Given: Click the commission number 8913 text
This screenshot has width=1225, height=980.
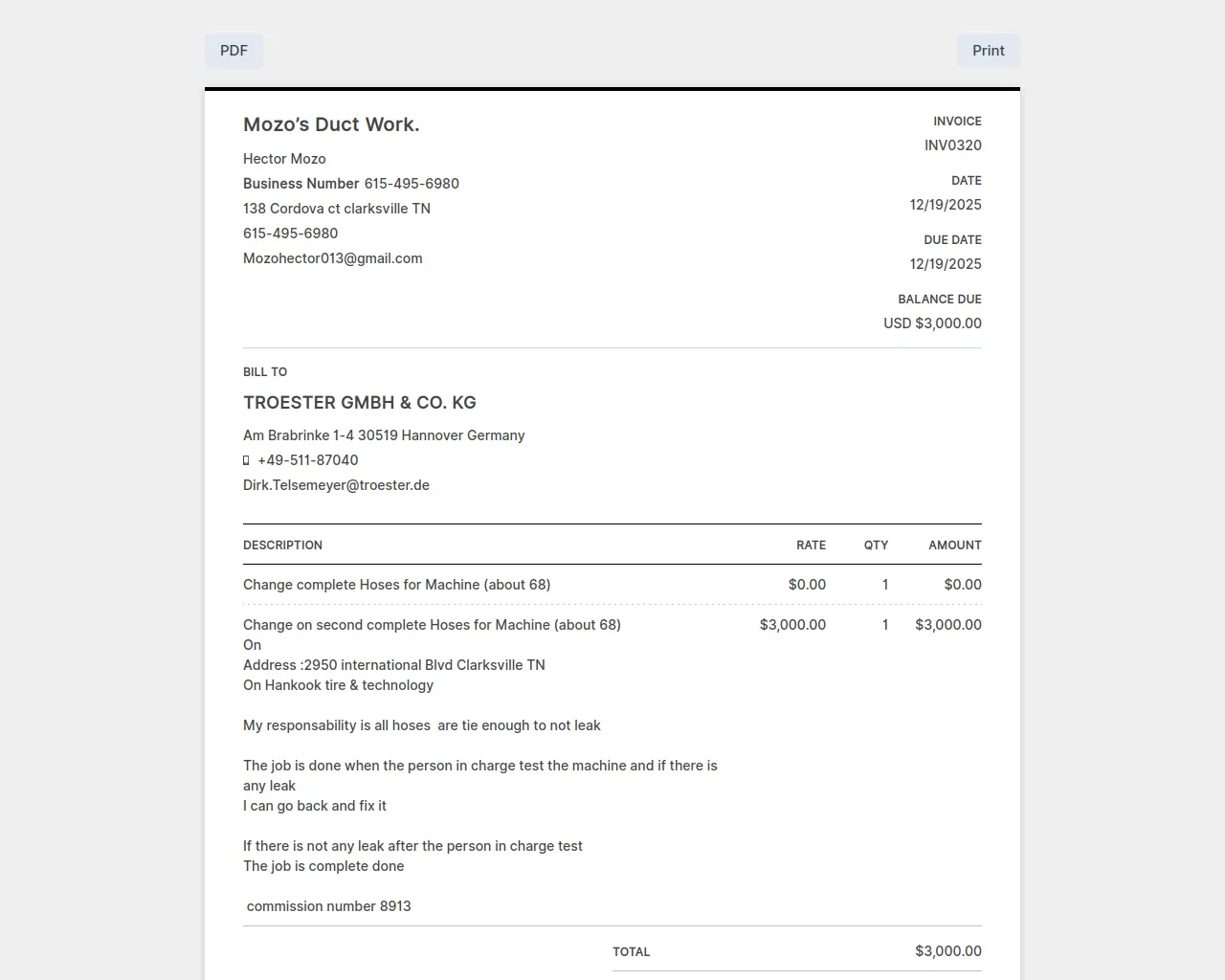Looking at the screenshot, I should [328, 906].
